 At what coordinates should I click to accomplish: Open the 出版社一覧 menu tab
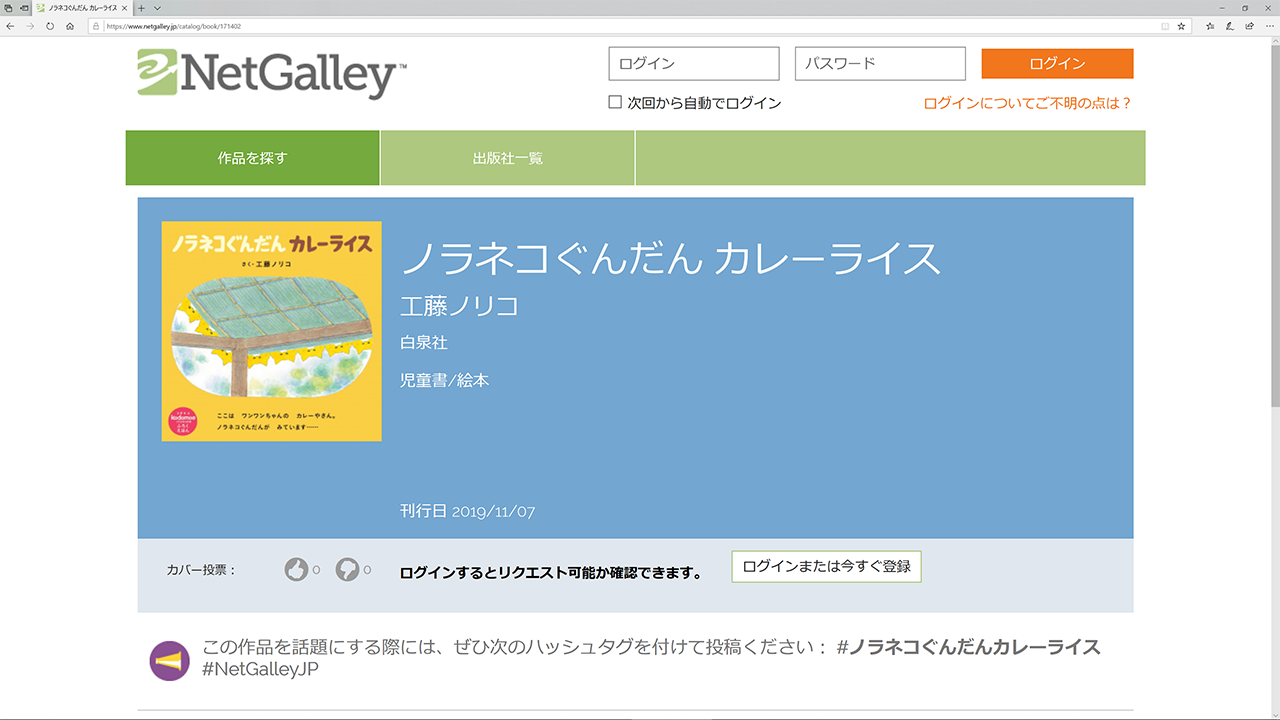tap(508, 158)
